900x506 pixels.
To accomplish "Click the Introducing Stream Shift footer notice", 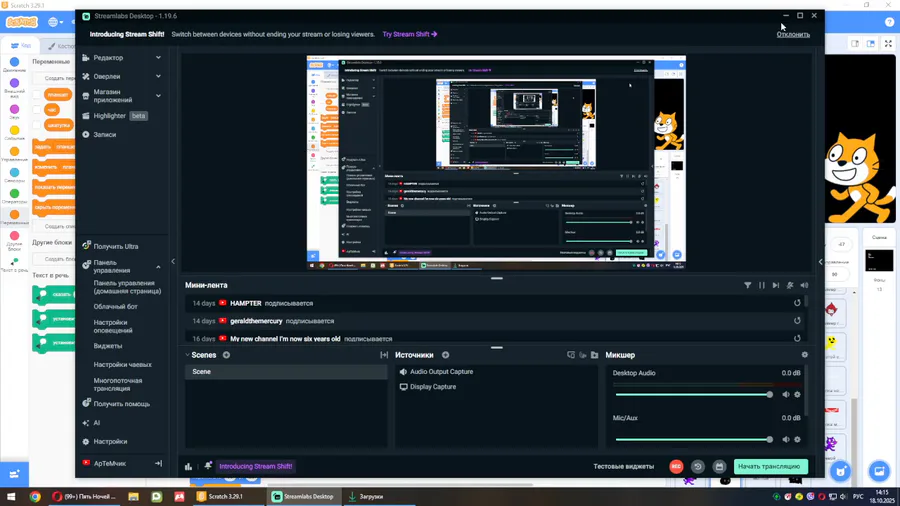I will coord(255,466).
